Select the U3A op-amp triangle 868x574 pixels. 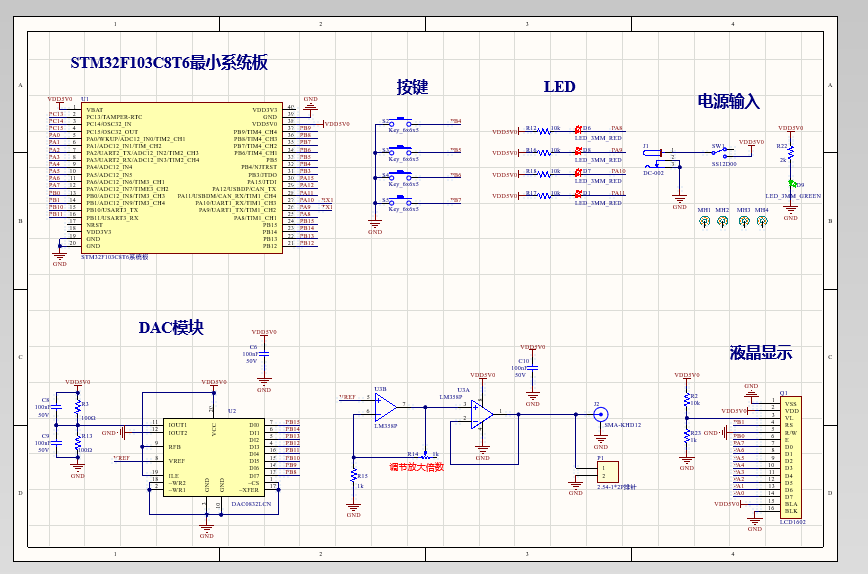482,415
